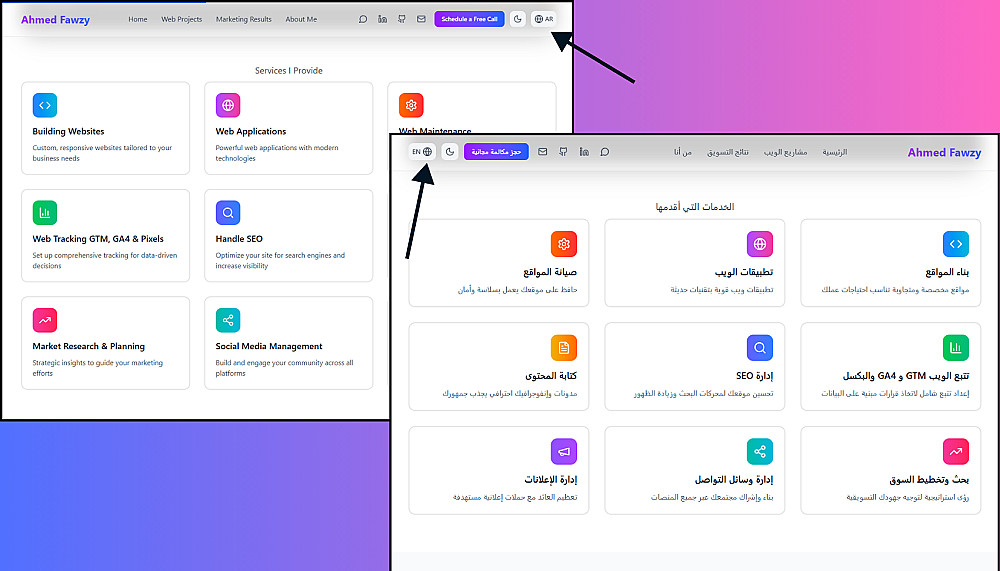
Task: Open the About Me nav link
Action: [x=301, y=19]
